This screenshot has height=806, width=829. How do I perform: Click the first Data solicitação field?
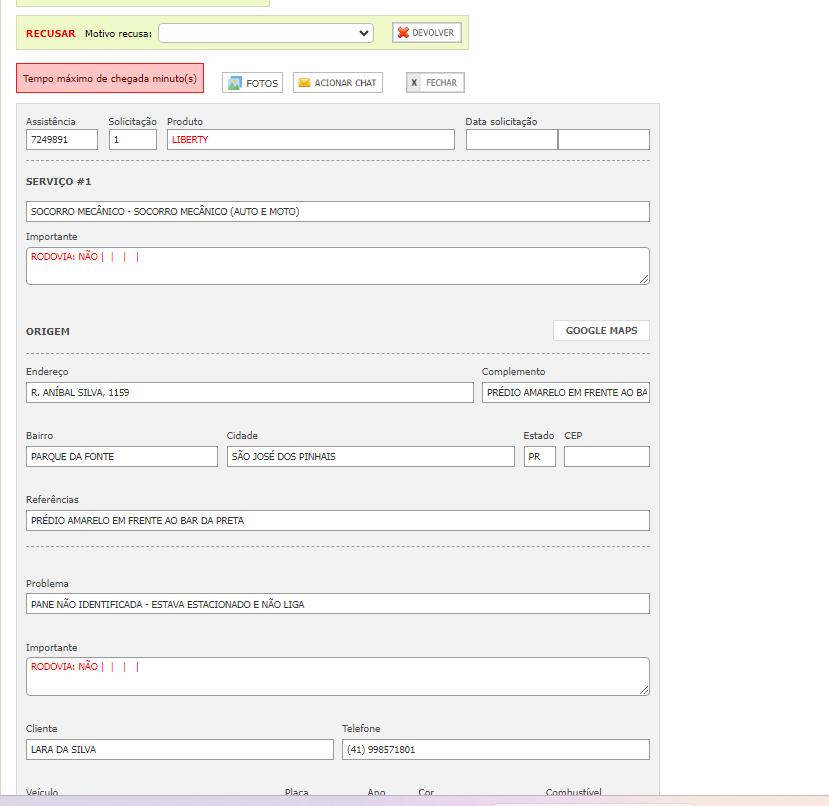(x=511, y=140)
